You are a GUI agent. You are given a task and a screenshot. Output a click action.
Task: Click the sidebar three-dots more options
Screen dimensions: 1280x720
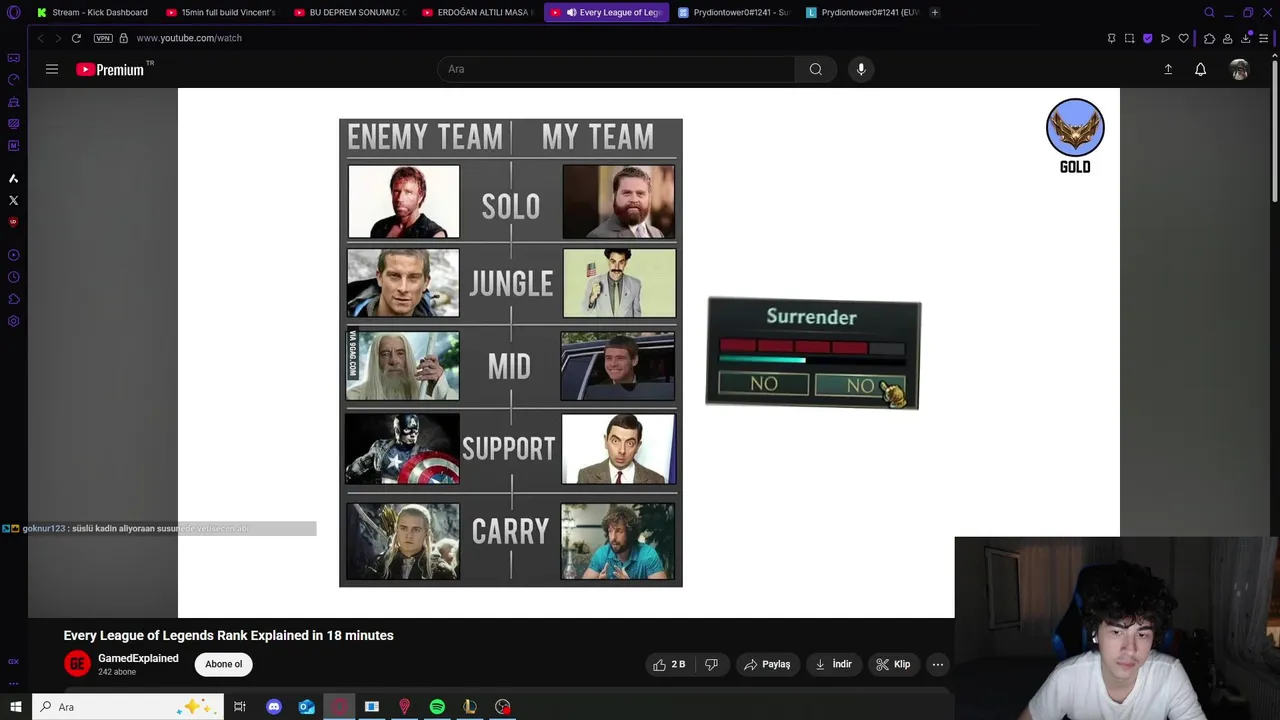tap(13, 683)
